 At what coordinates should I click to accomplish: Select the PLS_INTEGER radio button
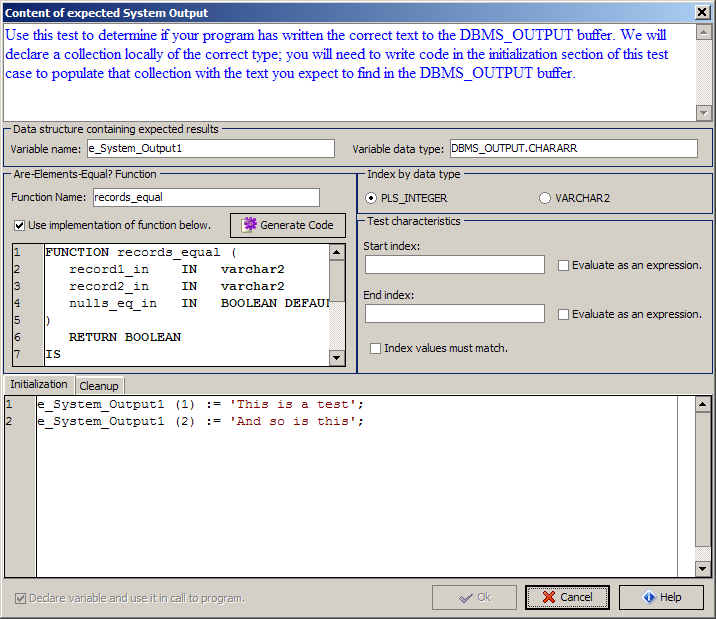372,198
